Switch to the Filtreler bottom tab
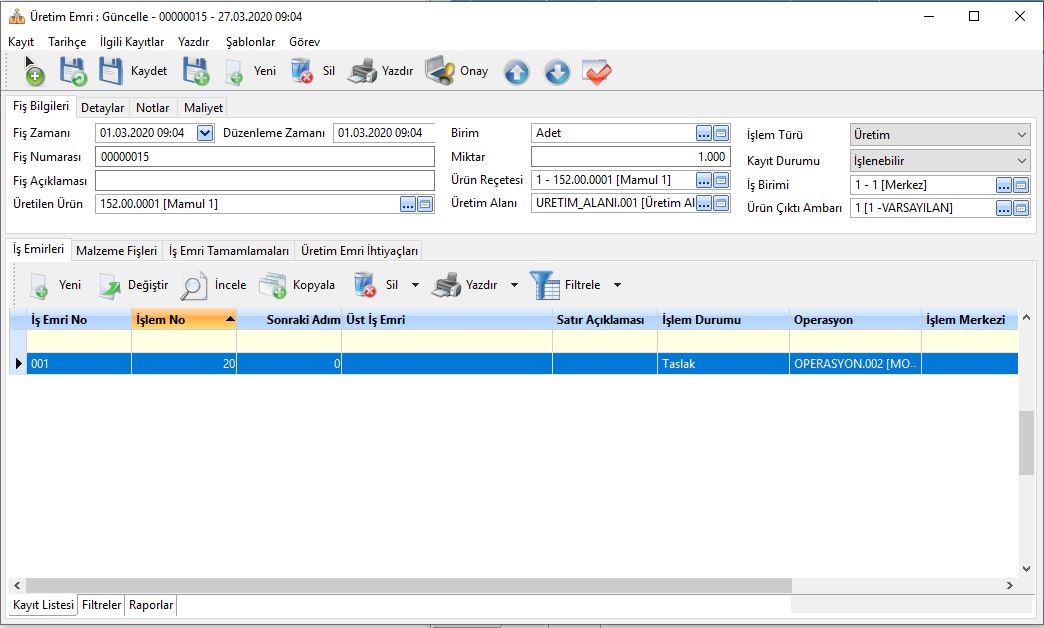The image size is (1044, 628). coord(101,605)
